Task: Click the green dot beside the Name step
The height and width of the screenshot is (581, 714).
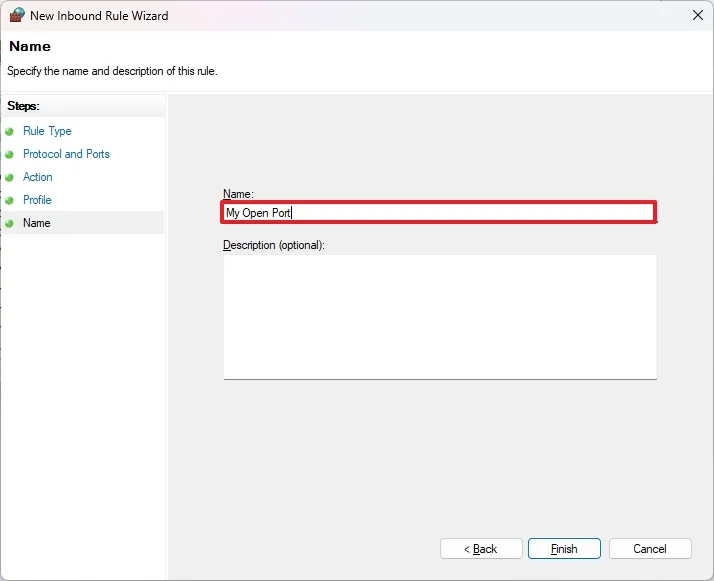Action: (10, 223)
